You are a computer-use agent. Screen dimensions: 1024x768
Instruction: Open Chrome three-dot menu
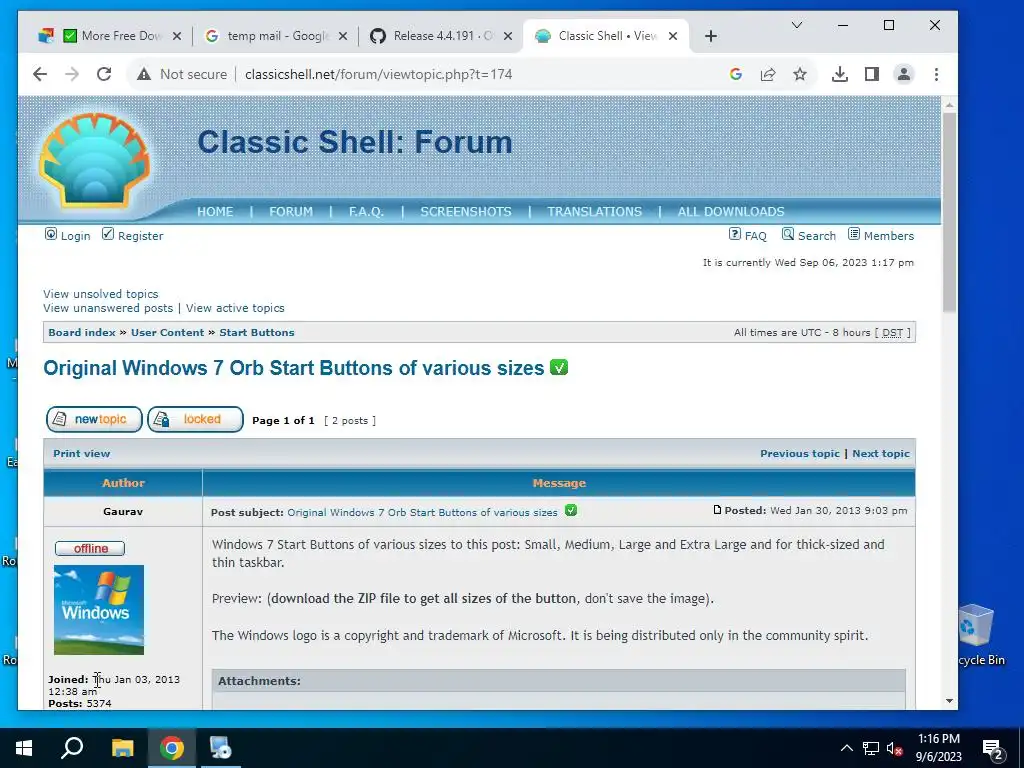pos(936,74)
